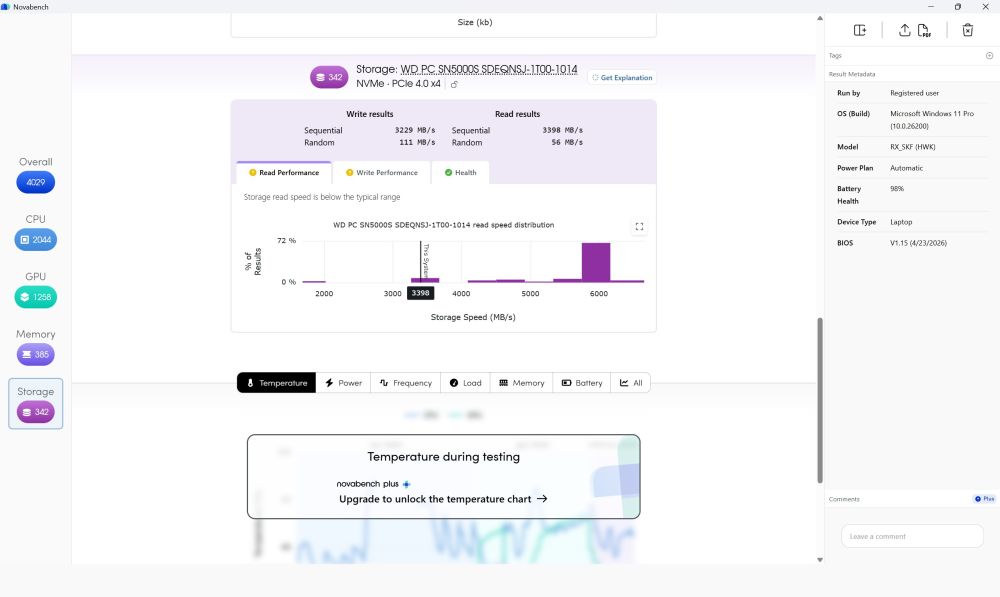Click the Sequential read value 3398 MB/s

(562, 130)
